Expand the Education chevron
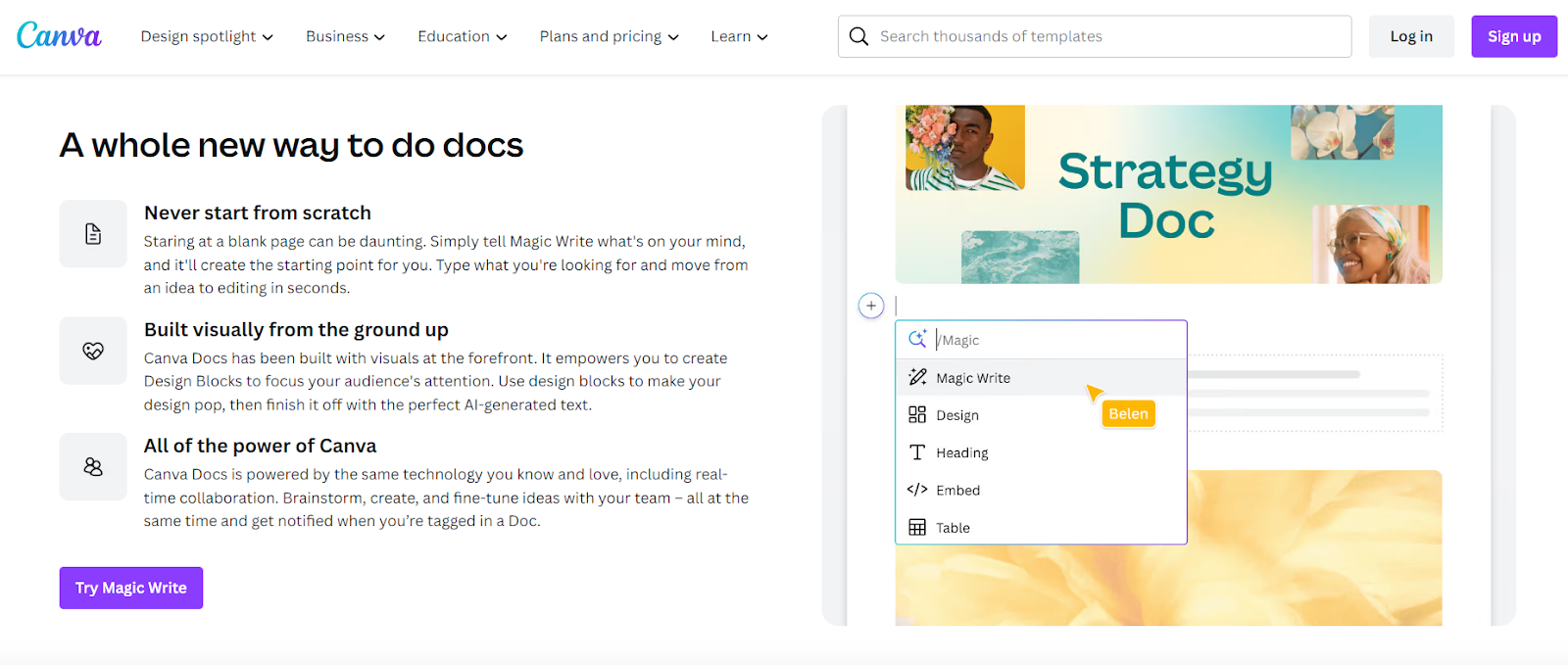The width and height of the screenshot is (1568, 665). [x=501, y=37]
